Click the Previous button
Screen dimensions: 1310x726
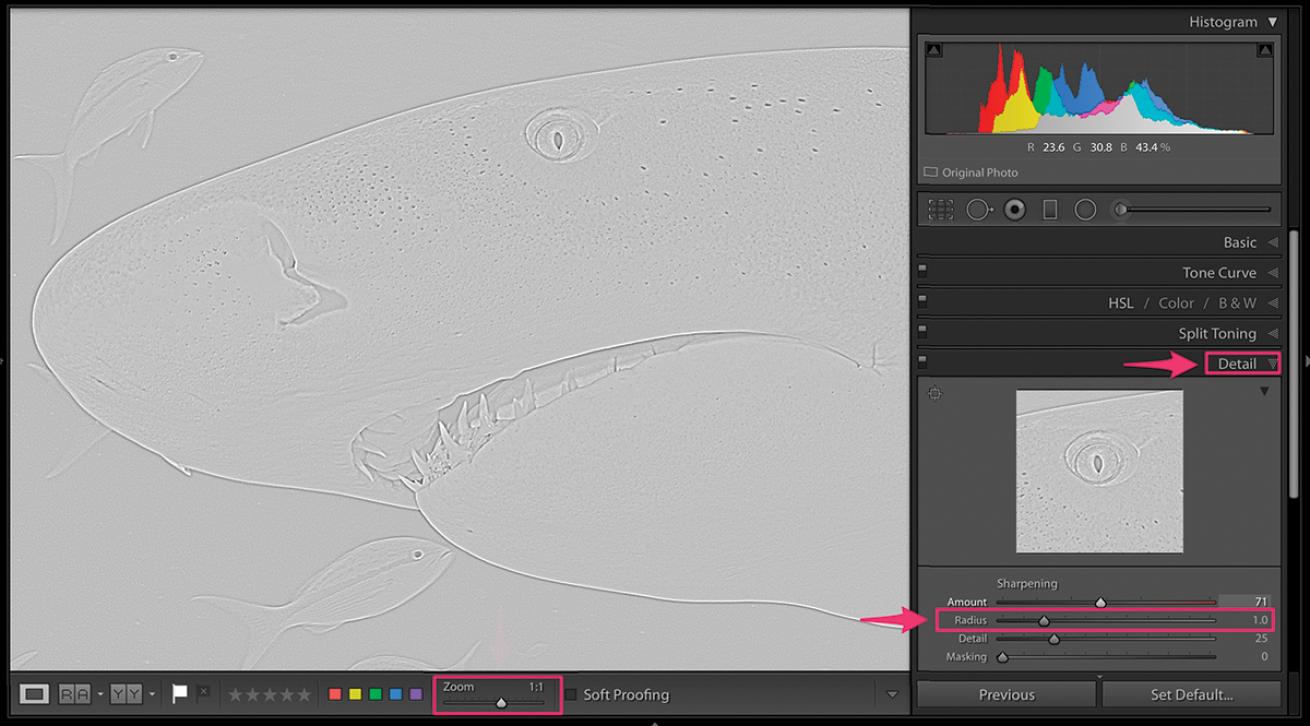tap(1006, 695)
